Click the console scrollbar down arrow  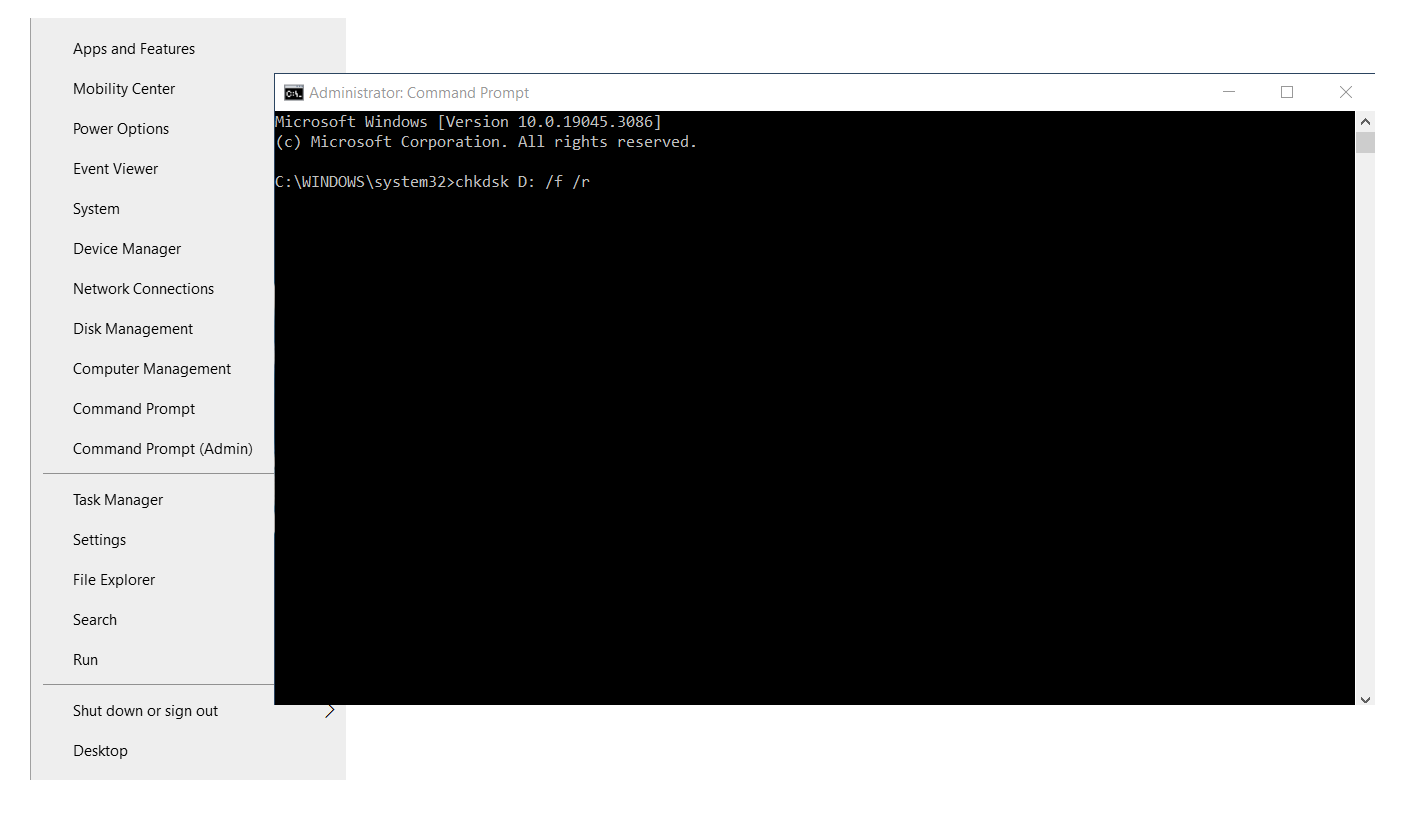pos(1365,700)
